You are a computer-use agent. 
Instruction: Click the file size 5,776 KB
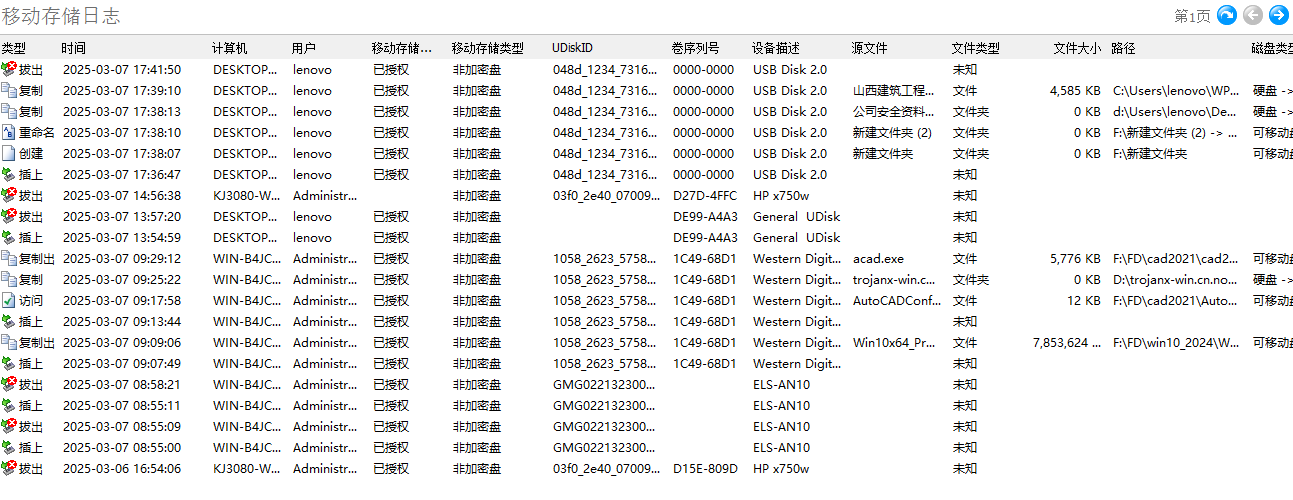[1075, 258]
